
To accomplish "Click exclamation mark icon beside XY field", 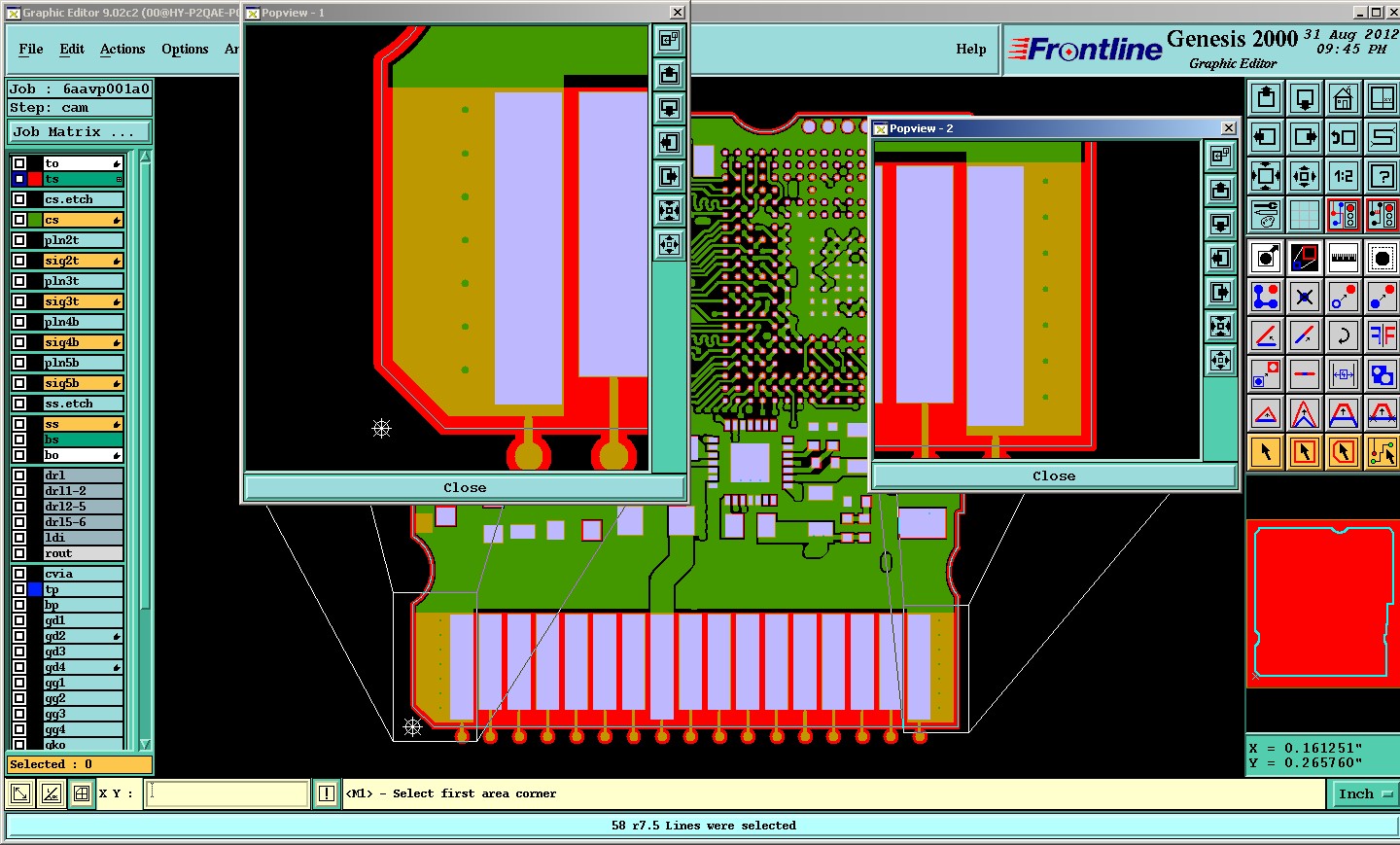I will (x=327, y=794).
